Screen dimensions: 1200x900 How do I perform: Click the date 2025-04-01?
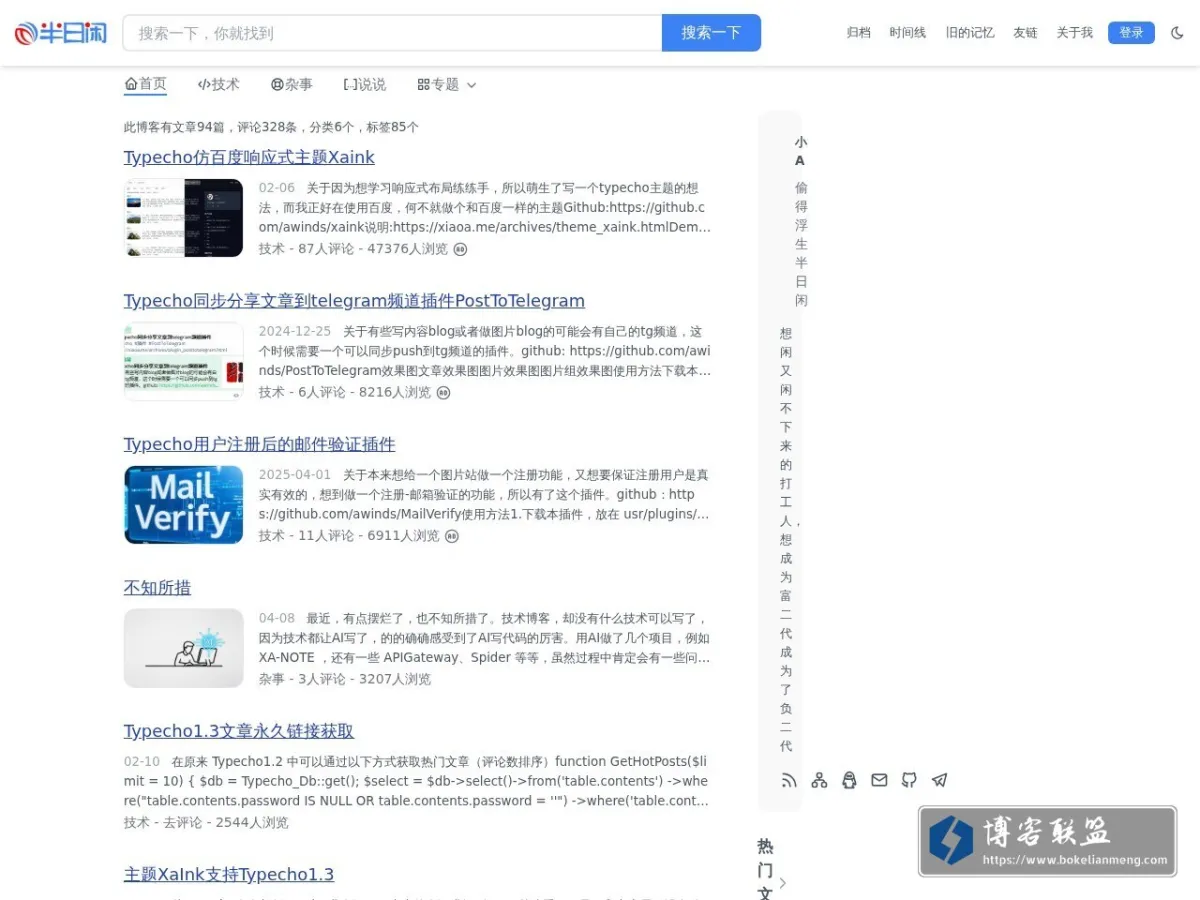295,475
